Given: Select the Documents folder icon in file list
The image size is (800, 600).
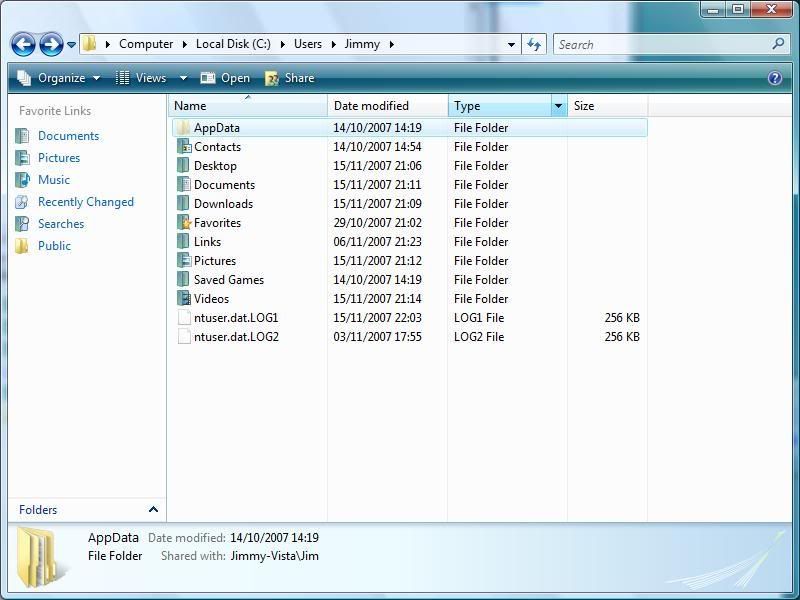Looking at the screenshot, I should 183,184.
